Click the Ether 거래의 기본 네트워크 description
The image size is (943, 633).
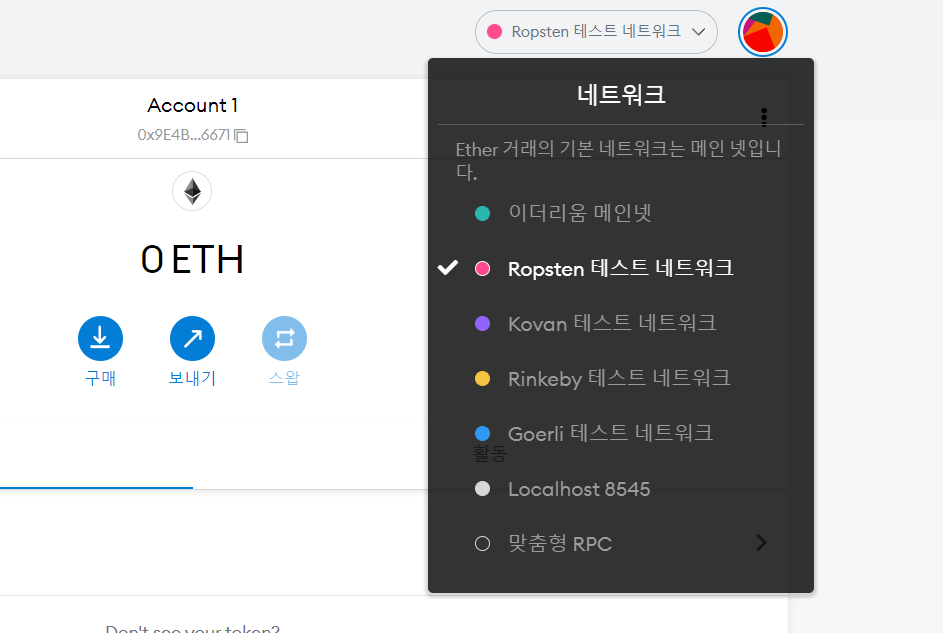[618, 160]
